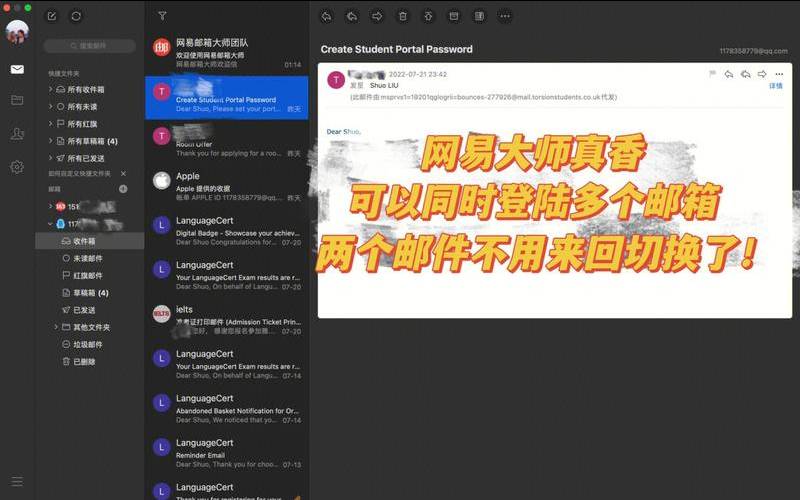Open the ielts Admission Ticket email
This screenshot has height=500, width=800.
pyautogui.click(x=227, y=320)
